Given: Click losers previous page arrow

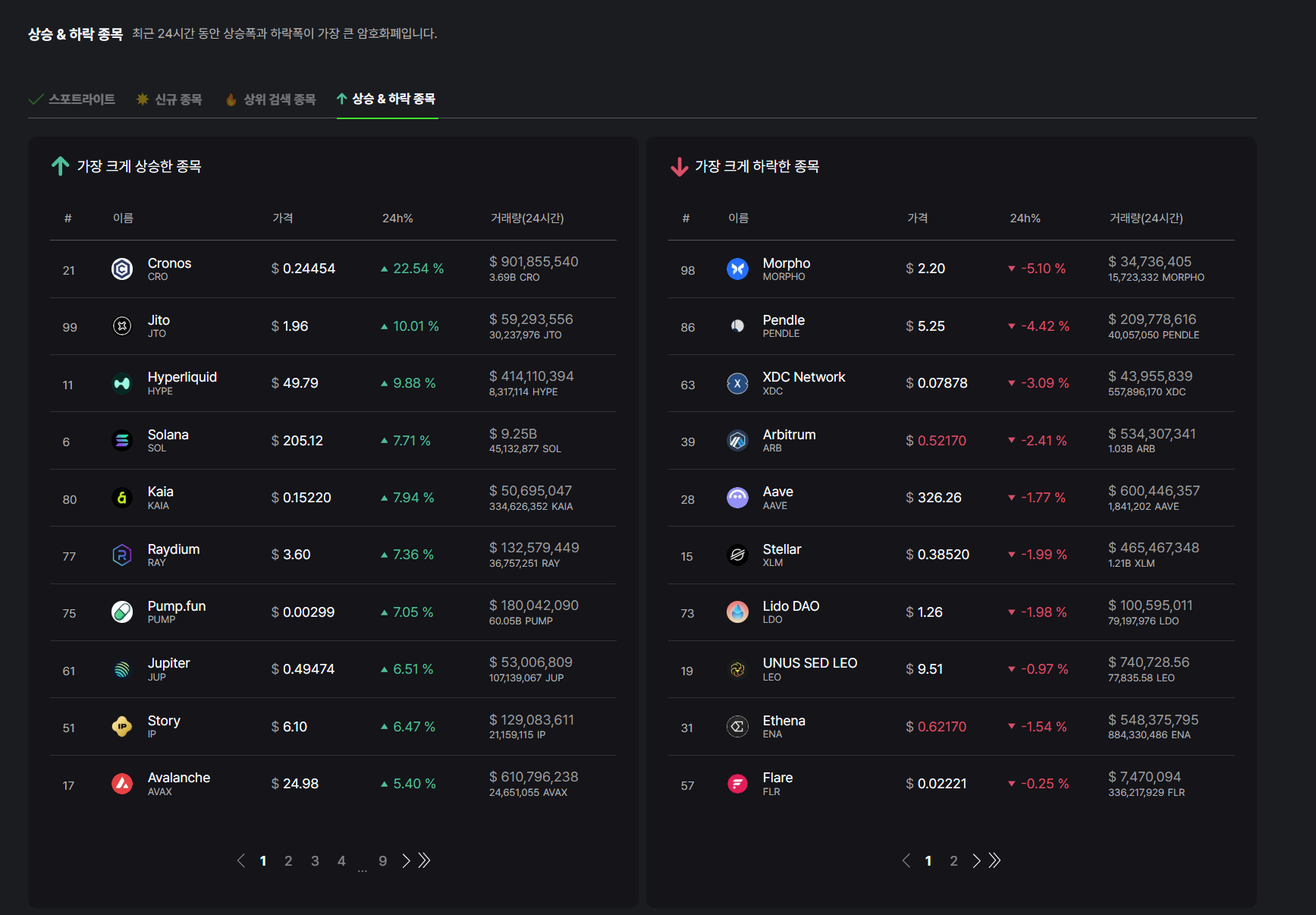Looking at the screenshot, I should 906,860.
